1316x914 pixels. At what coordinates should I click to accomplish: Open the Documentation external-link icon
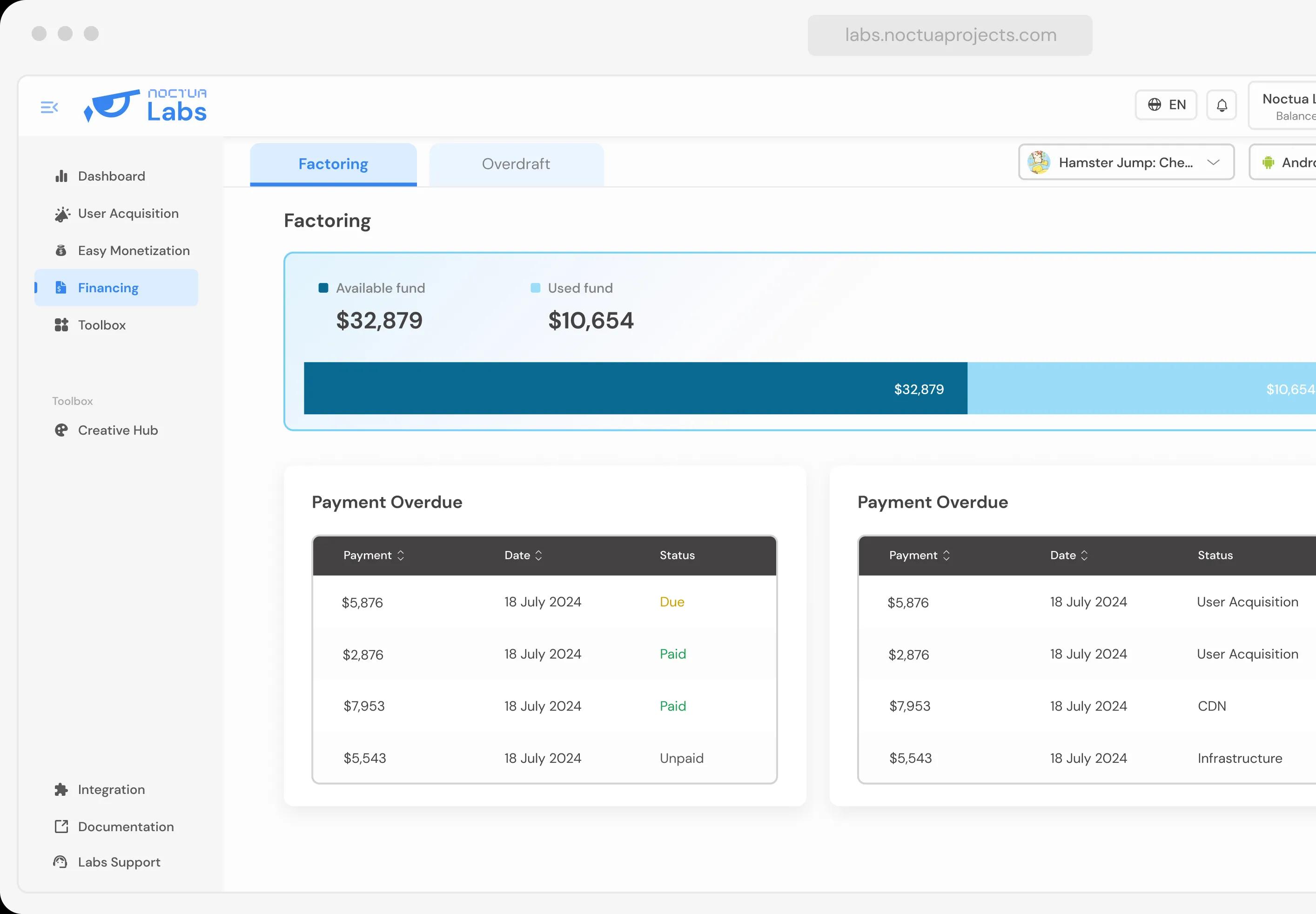(61, 827)
